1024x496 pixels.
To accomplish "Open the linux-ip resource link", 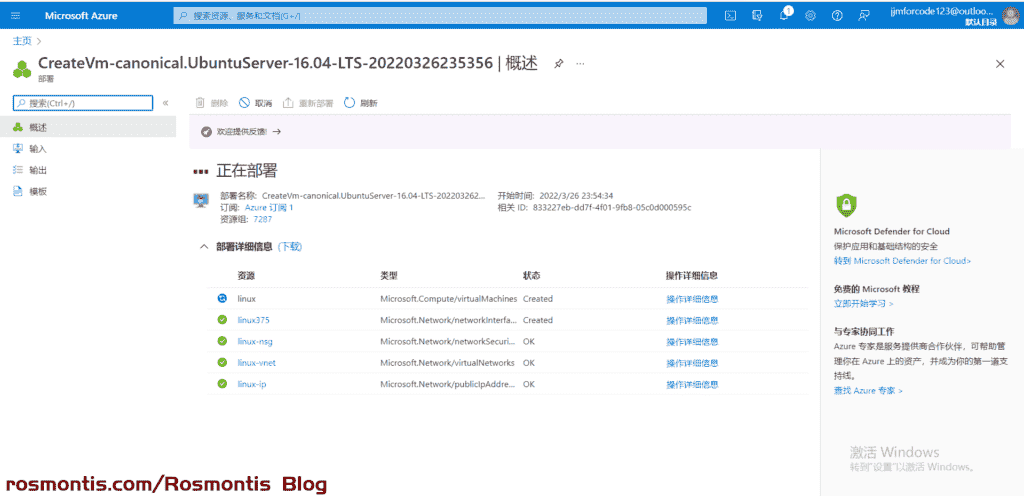I will [252, 384].
